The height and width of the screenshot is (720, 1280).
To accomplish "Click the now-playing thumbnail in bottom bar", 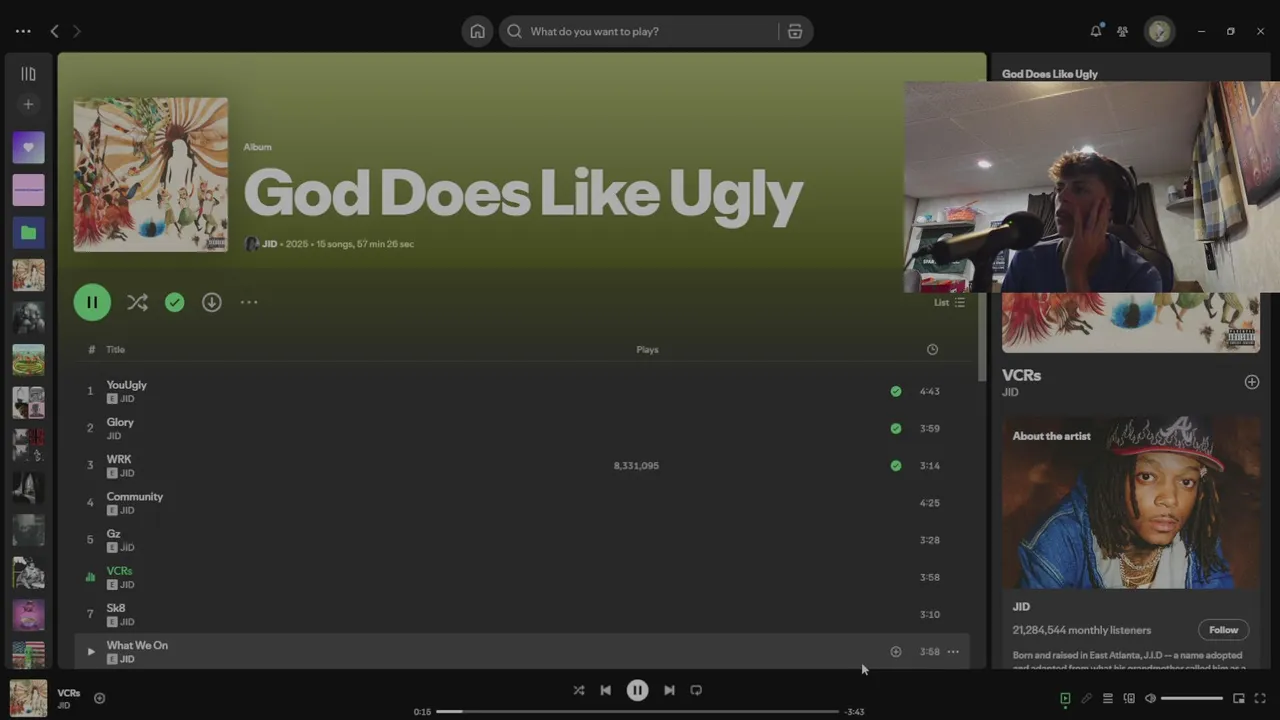I will pyautogui.click(x=28, y=698).
